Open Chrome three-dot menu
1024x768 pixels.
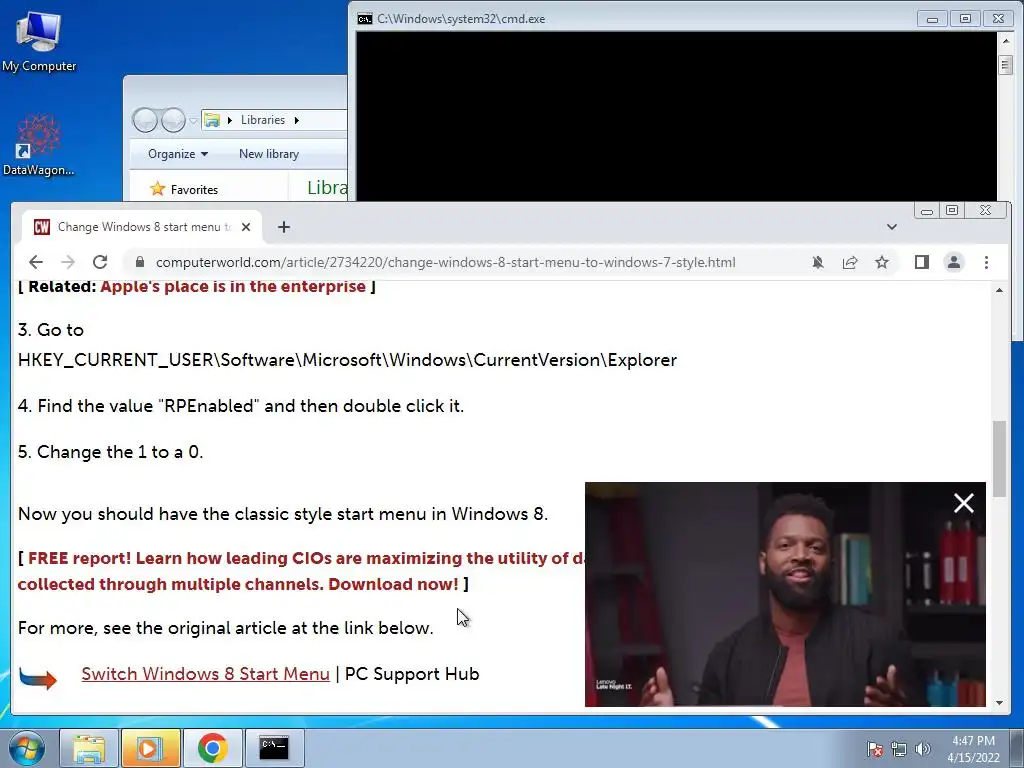[x=986, y=263]
